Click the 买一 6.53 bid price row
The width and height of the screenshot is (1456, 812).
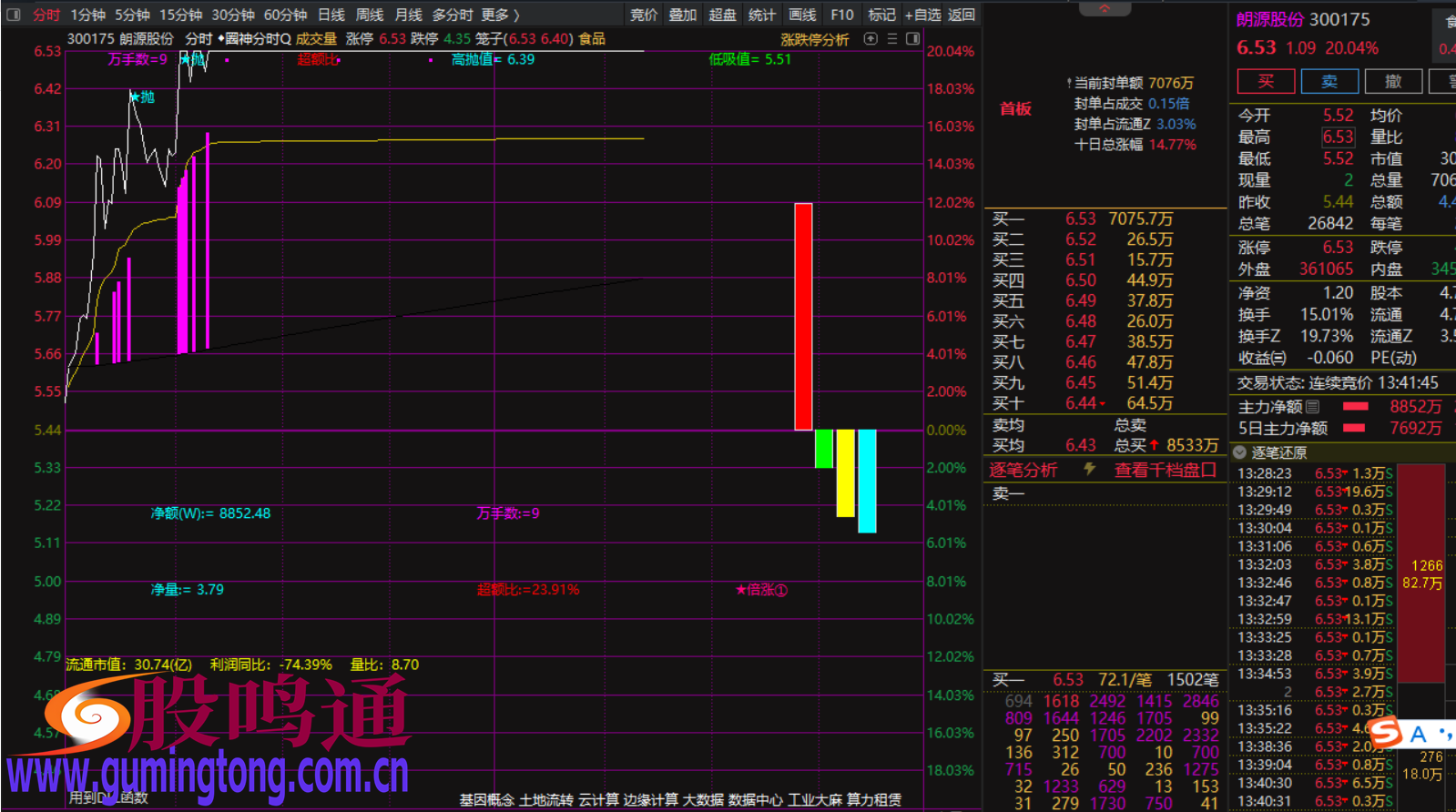(x=1081, y=219)
